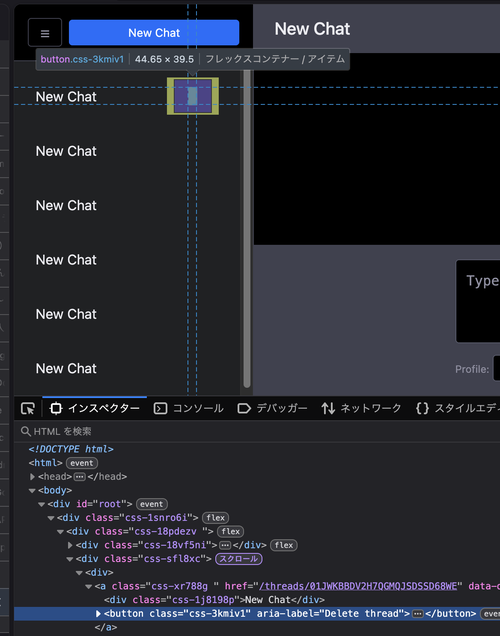
Task: Select the DOCTYPE html row
Action: point(257,449)
